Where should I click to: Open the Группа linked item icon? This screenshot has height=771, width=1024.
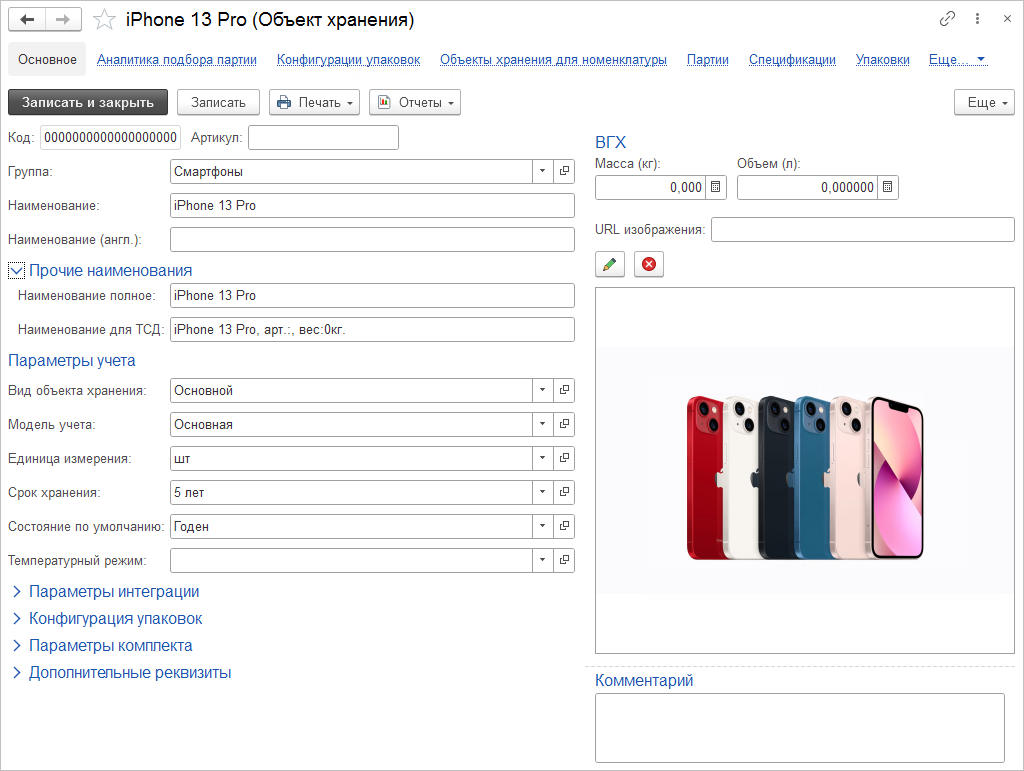coord(564,172)
